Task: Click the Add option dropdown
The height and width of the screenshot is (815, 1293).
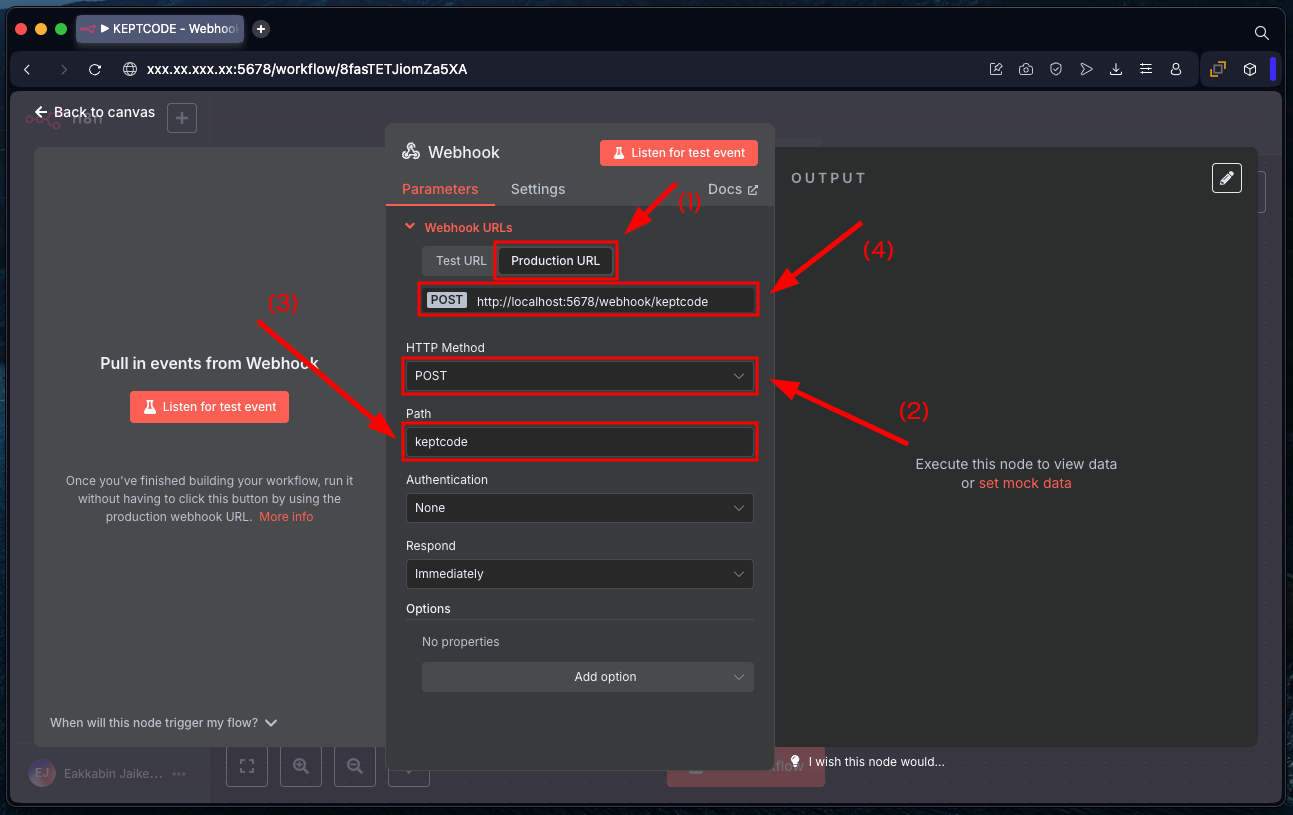Action: tap(587, 677)
